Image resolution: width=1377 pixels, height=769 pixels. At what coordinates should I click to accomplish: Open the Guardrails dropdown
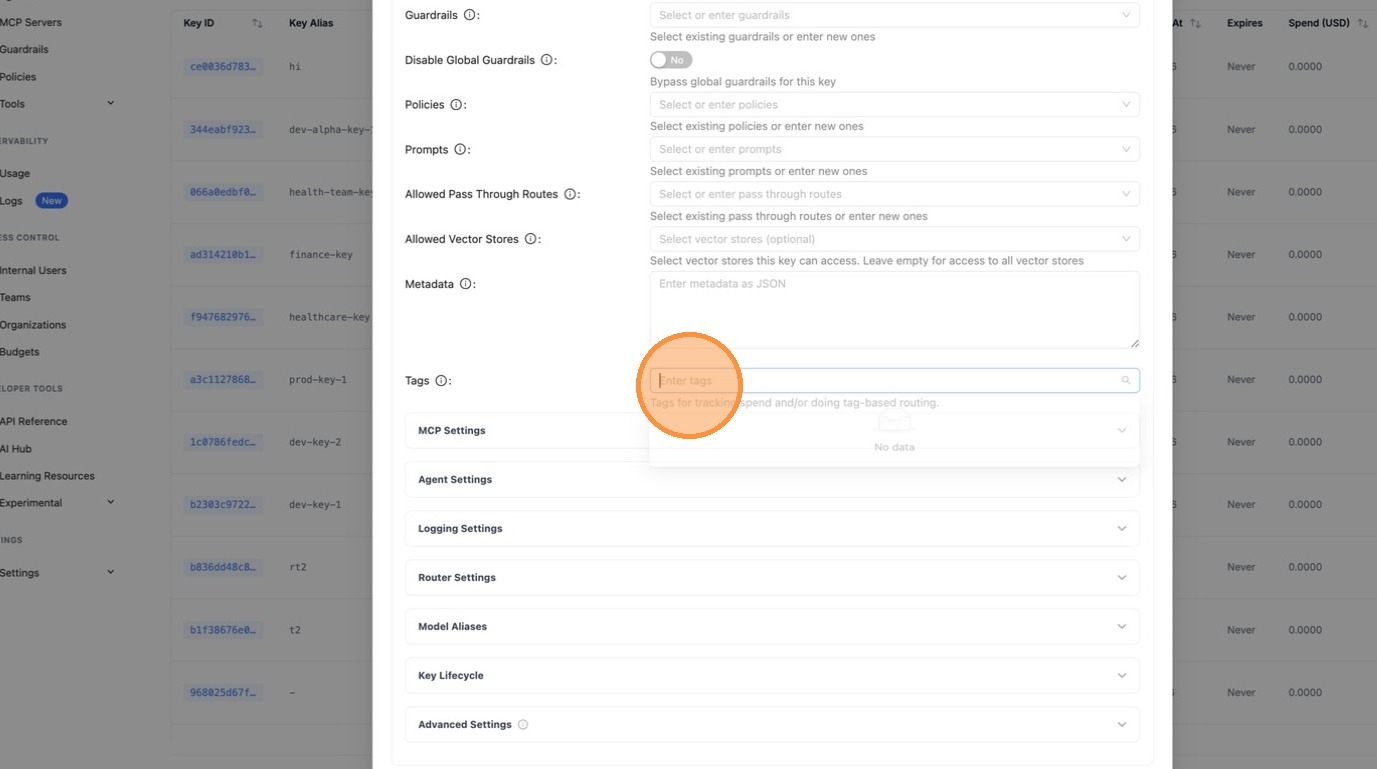[895, 15]
